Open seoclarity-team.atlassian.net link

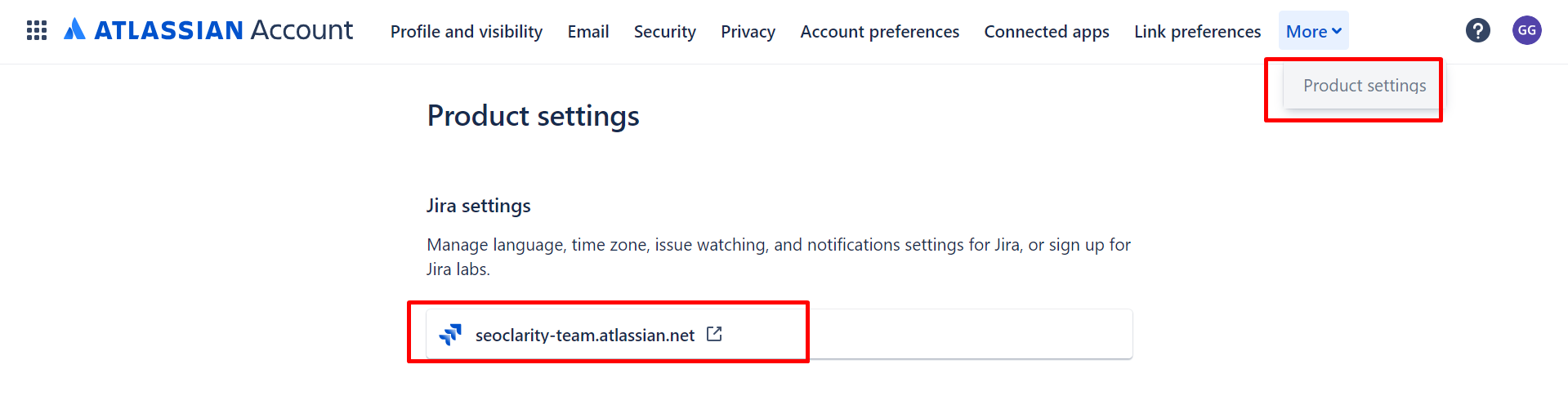(584, 336)
